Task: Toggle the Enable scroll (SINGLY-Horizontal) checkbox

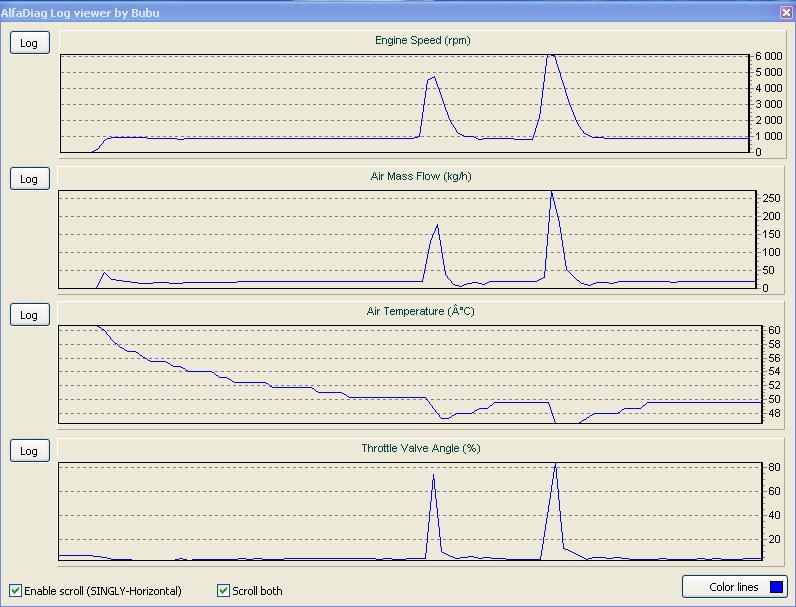Action: pyautogui.click(x=16, y=590)
